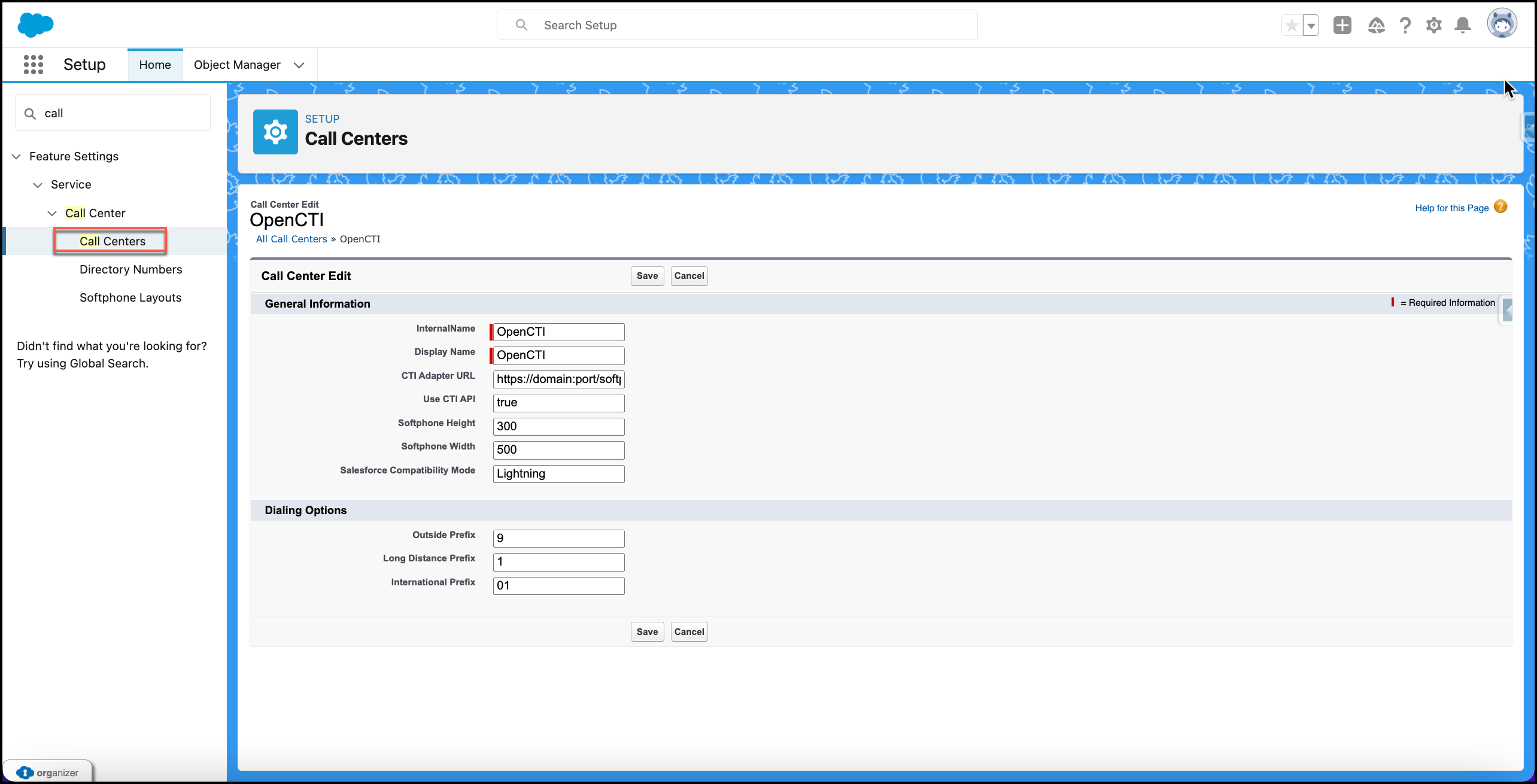Image resolution: width=1537 pixels, height=784 pixels.
Task: Click the Softphone Width field
Action: [x=558, y=449]
